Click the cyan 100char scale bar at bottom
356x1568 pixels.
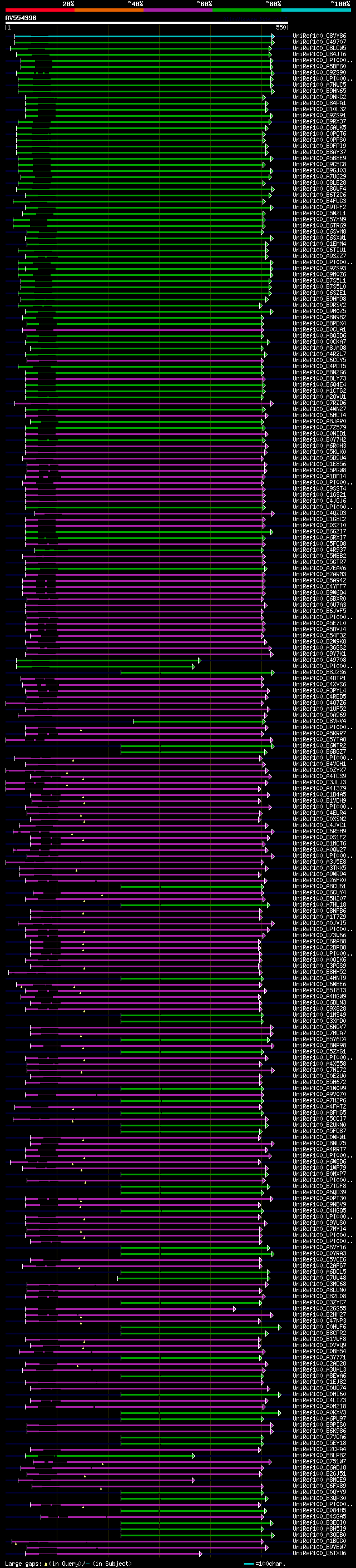(248, 1563)
